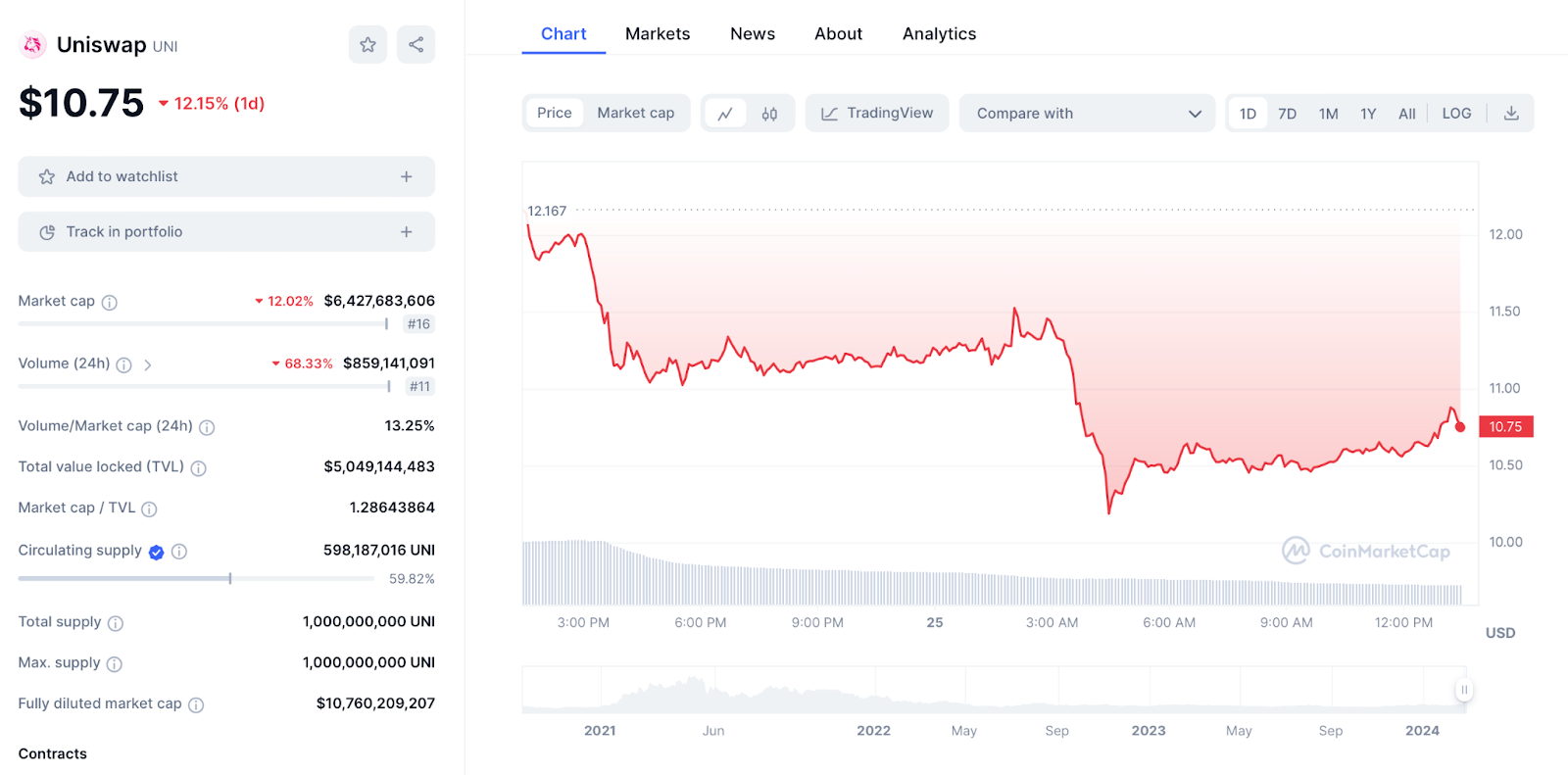Image resolution: width=1568 pixels, height=775 pixels.
Task: Set chart range to 1M
Action: coord(1329,114)
